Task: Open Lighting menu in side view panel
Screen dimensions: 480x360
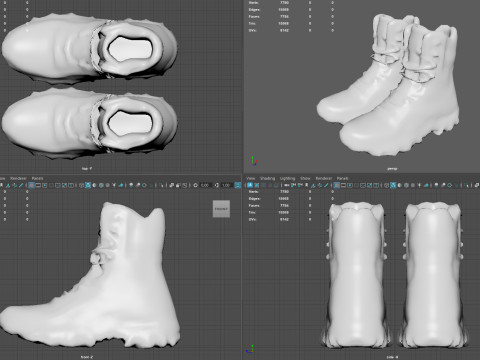Action: (287, 178)
